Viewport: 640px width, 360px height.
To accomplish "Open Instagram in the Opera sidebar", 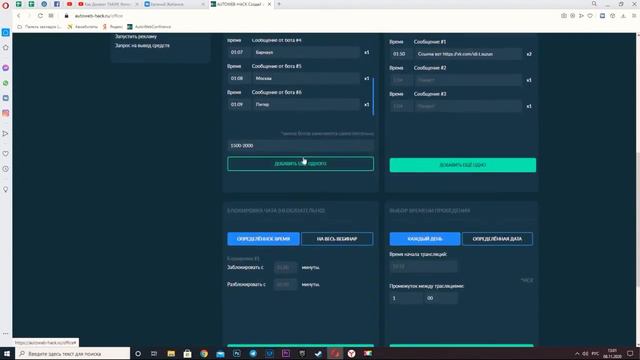I will tap(6, 113).
